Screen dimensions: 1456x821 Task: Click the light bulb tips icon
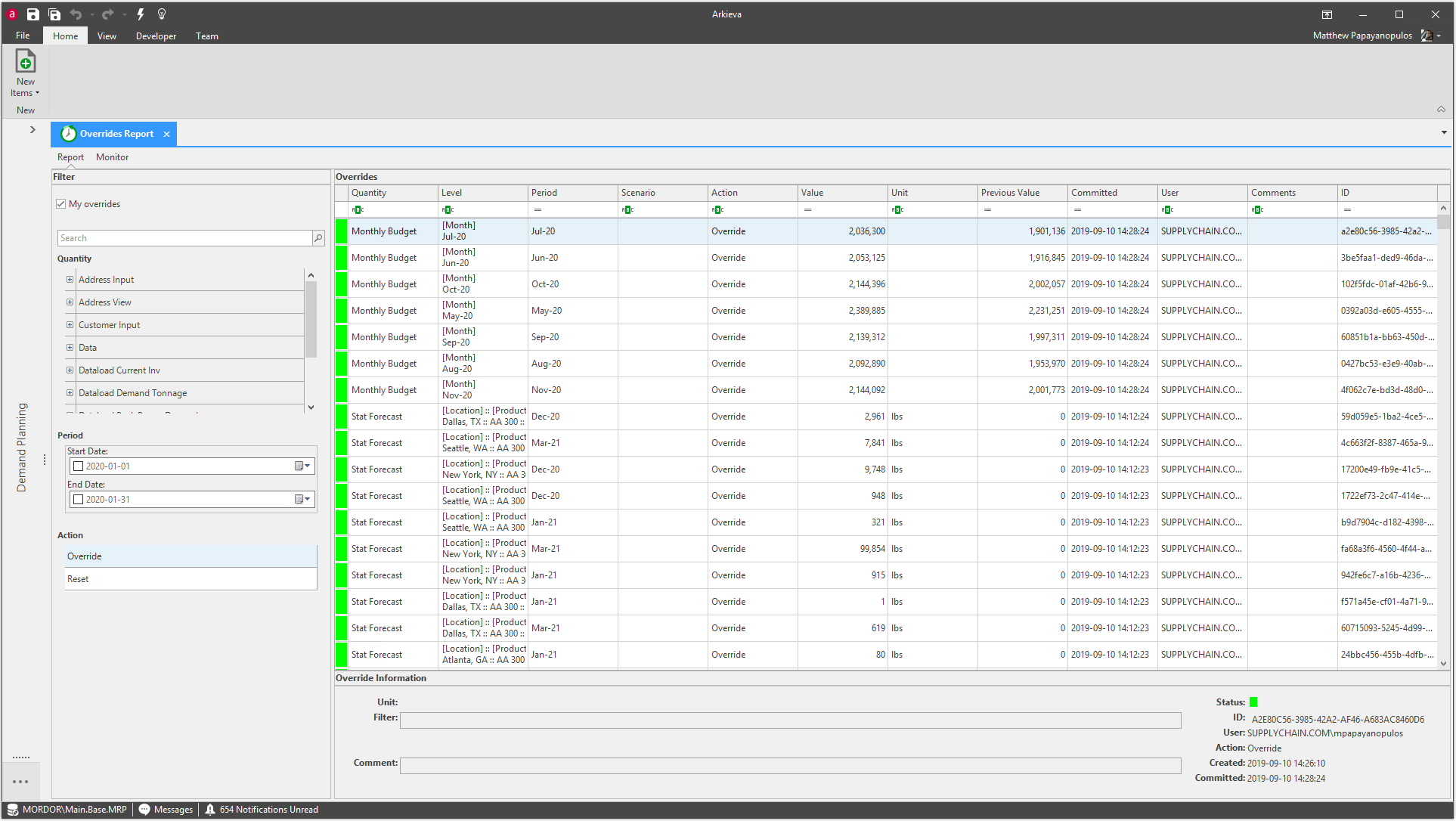pyautogui.click(x=162, y=14)
